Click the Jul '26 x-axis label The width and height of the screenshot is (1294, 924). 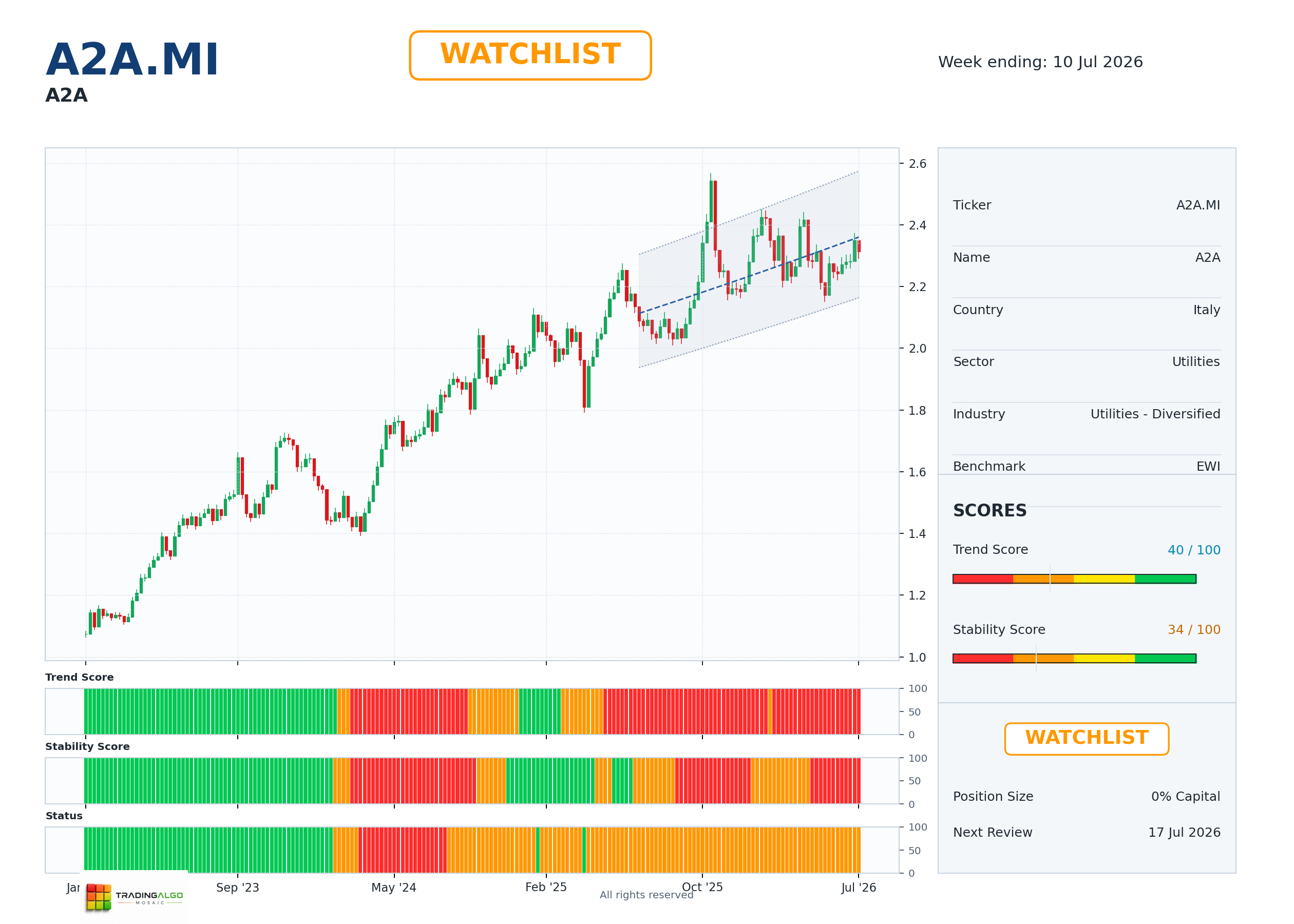[858, 888]
